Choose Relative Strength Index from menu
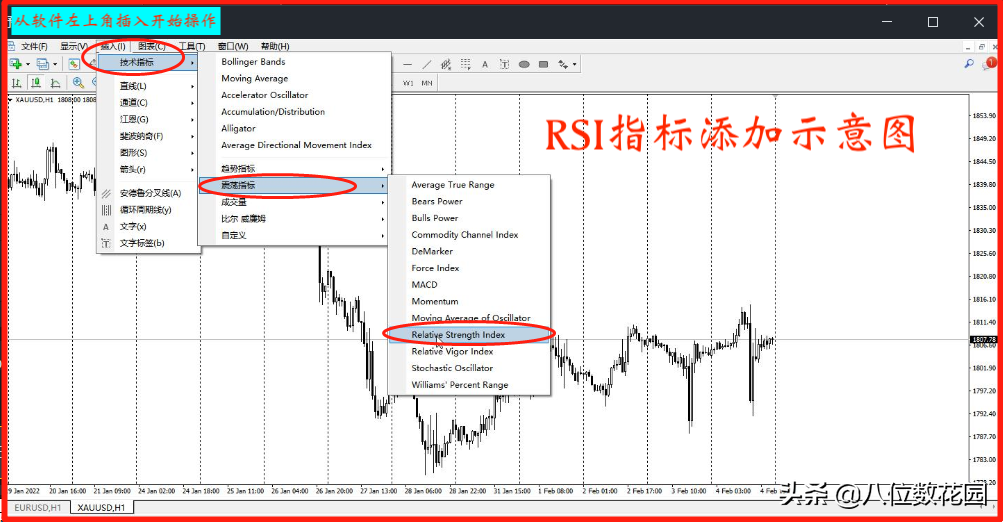This screenshot has width=1003, height=522. (458, 335)
